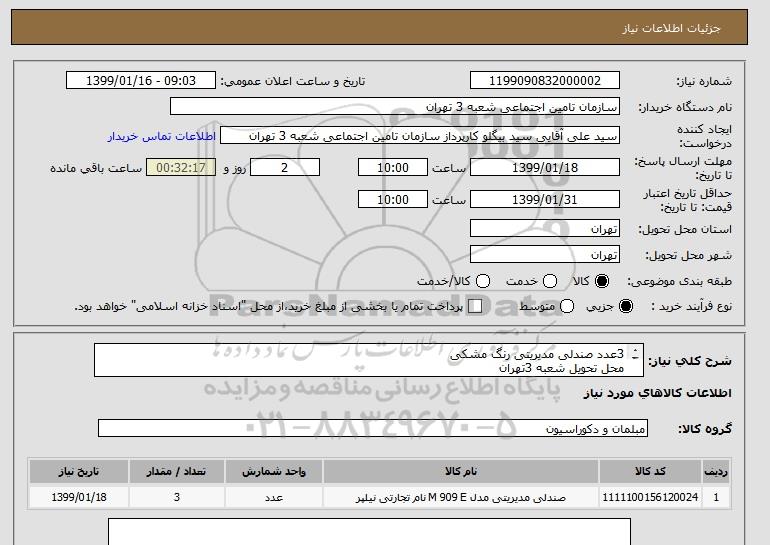Screen dimensions: 770x545
Task: Click the price validity time 10:00 field
Action: coord(393,199)
